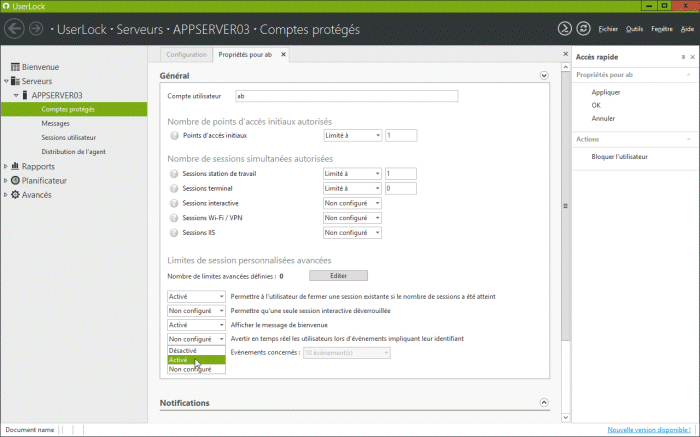Click help icon for Sessions terminal
This screenshot has width=700, height=437.
pos(174,188)
